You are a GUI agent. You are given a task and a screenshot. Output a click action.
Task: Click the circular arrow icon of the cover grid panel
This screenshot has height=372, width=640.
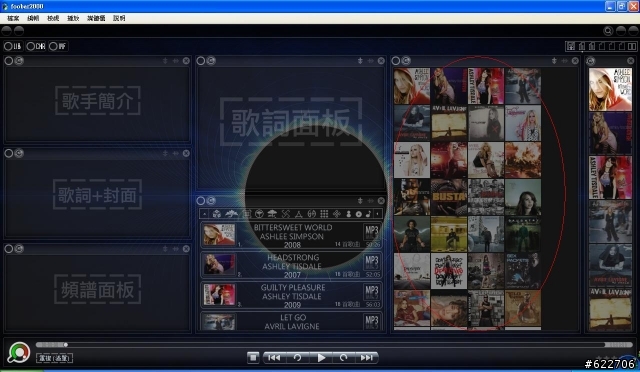pyautogui.click(x=406, y=61)
